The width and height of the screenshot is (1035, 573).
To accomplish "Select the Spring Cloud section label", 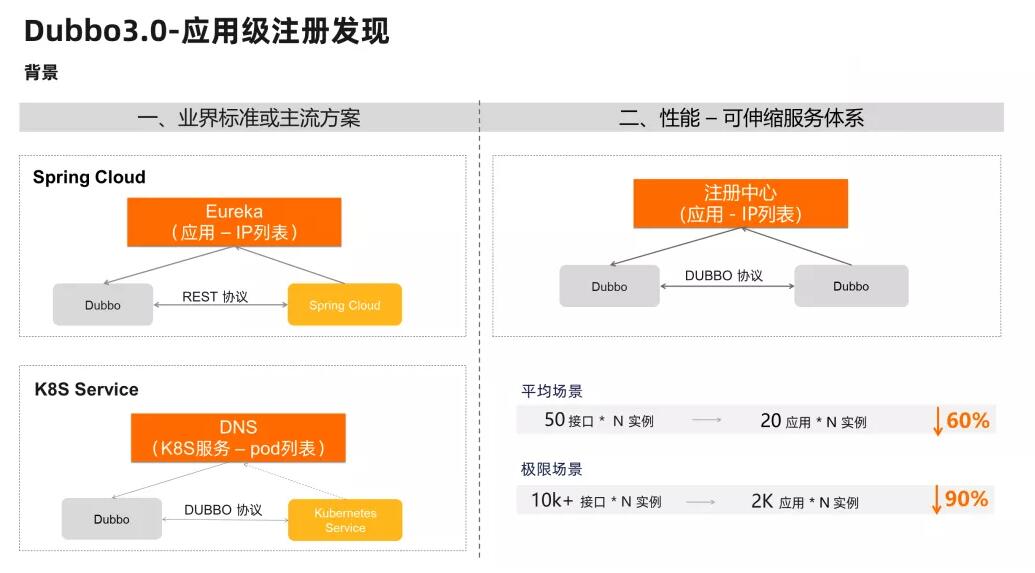I will (x=89, y=177).
